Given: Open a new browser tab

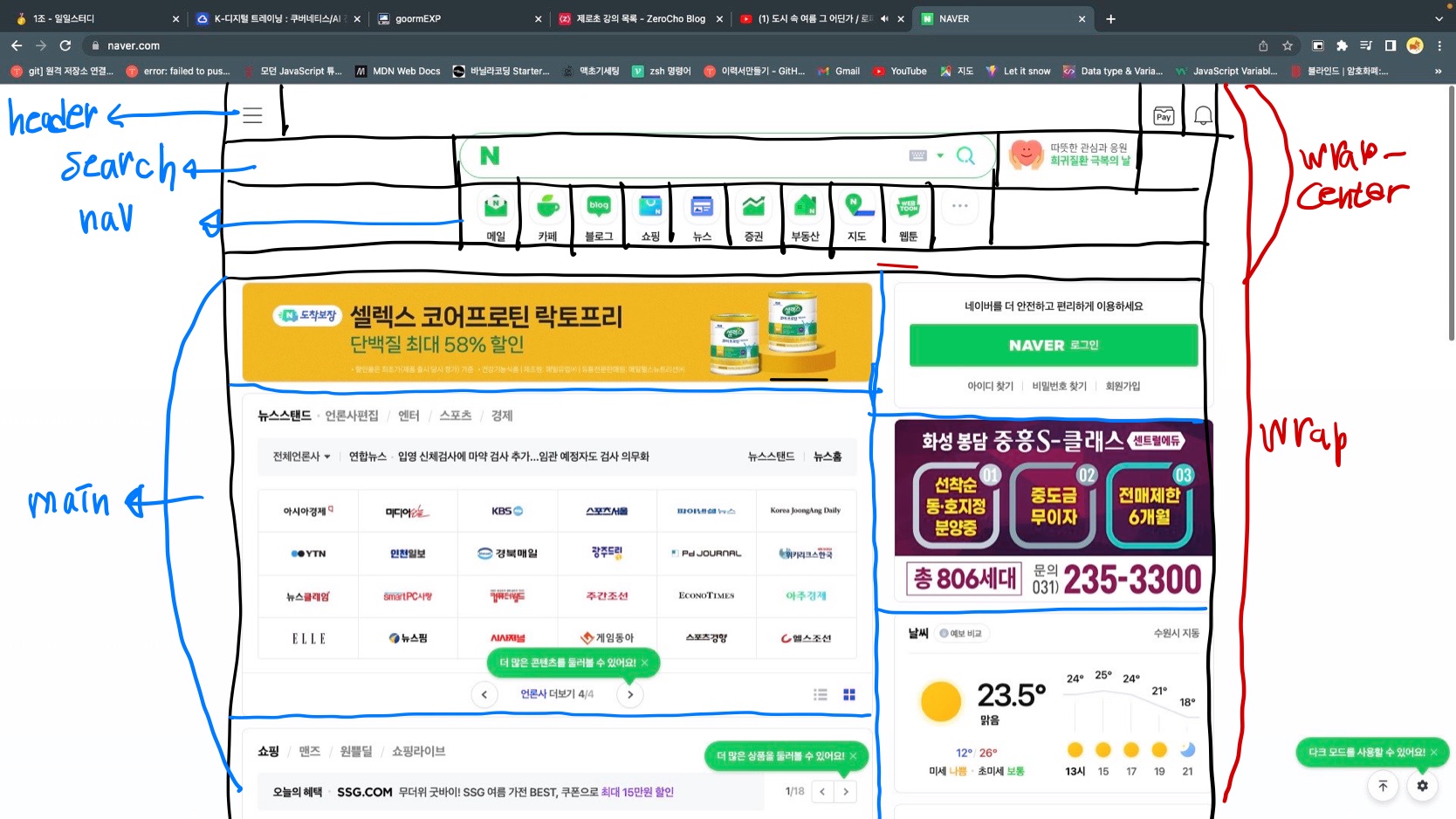Looking at the screenshot, I should pyautogui.click(x=1110, y=18).
